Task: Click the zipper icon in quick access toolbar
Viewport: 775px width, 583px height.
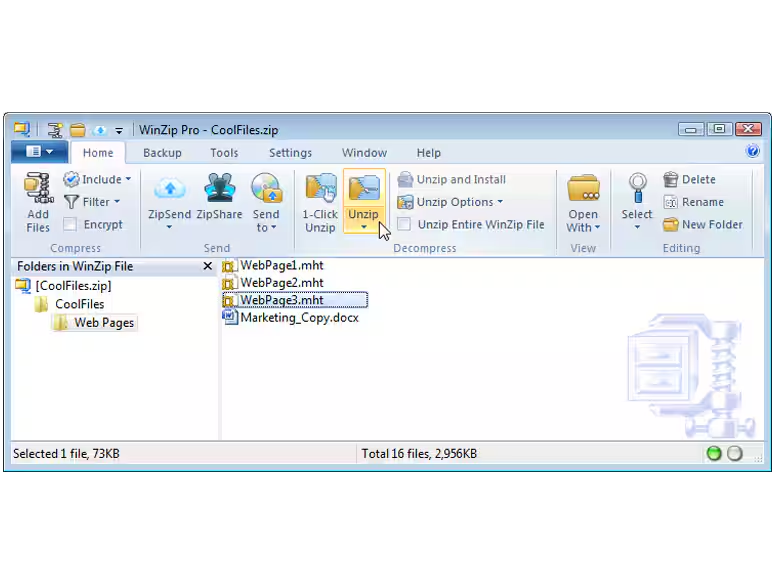Action: pos(55,130)
